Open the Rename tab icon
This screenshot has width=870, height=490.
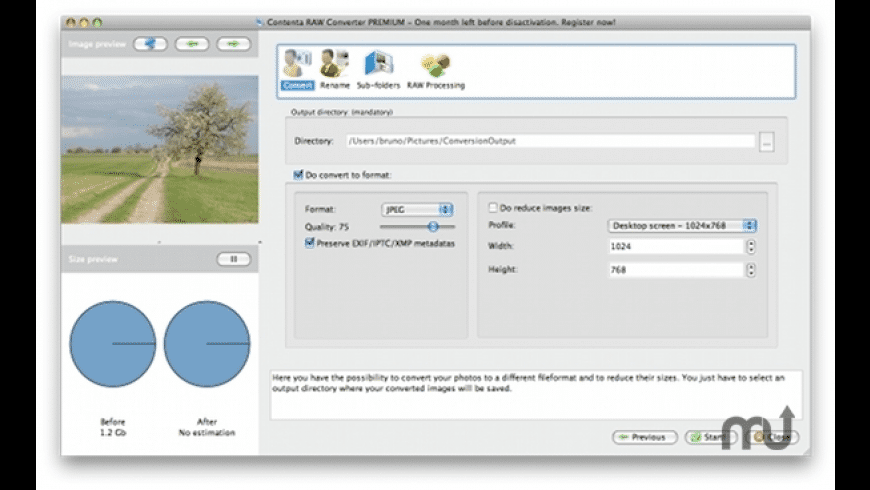335,69
